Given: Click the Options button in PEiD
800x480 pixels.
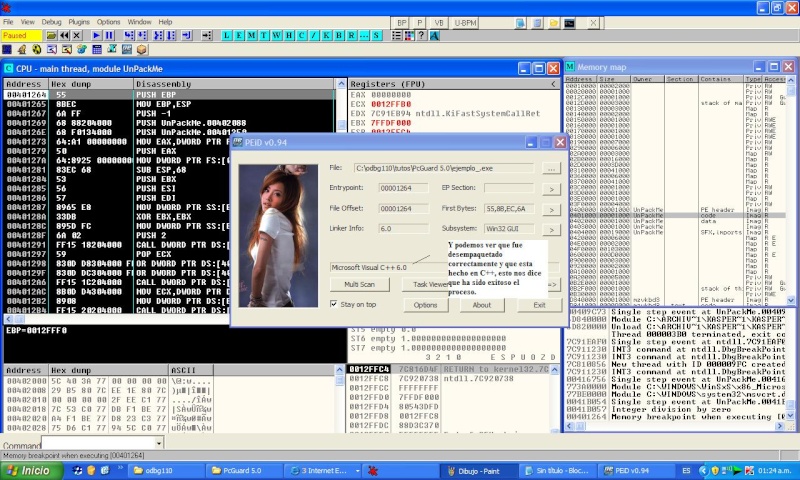Looking at the screenshot, I should (426, 305).
